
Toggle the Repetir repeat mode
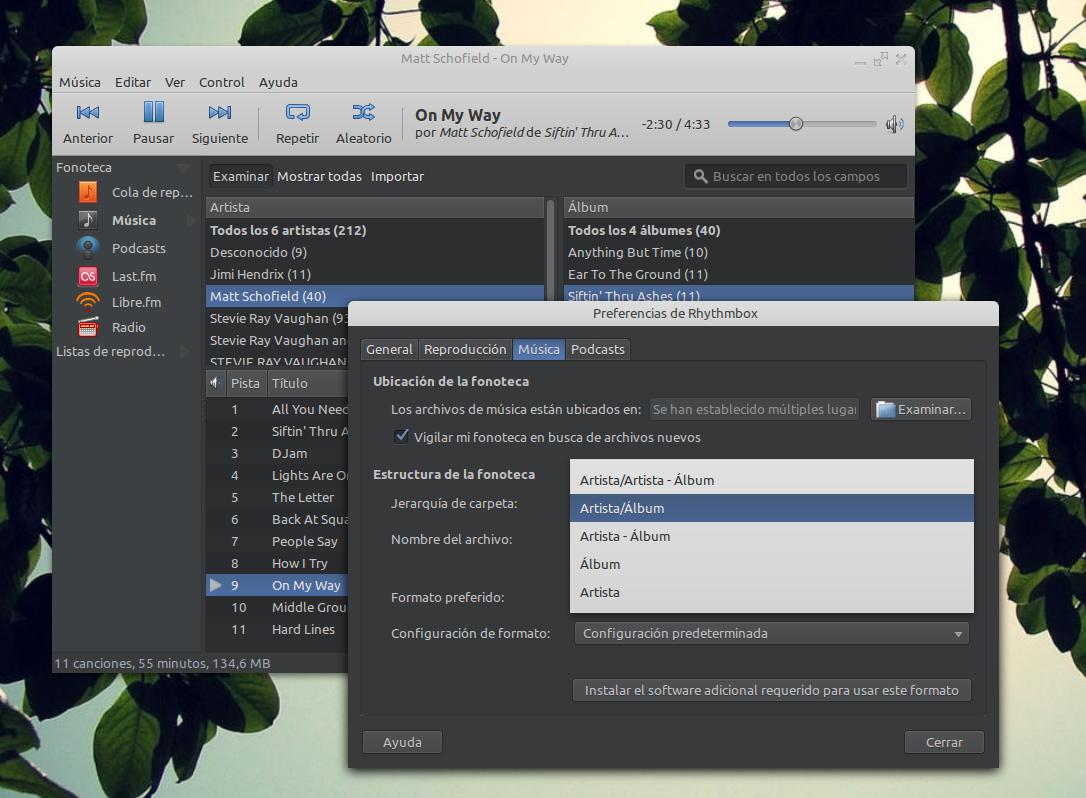point(297,123)
